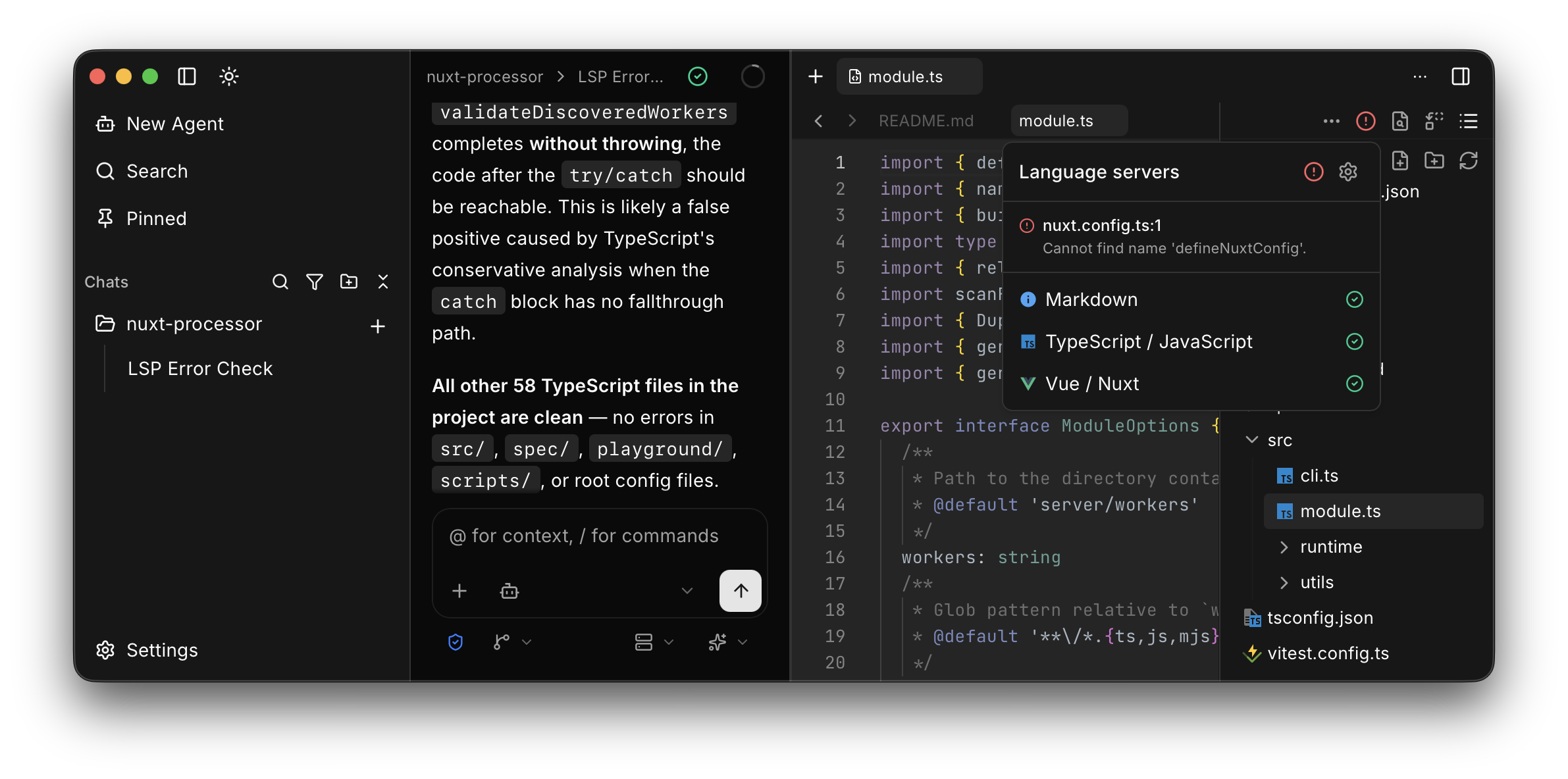The height and width of the screenshot is (779, 1568).
Task: Click the green check status icon
Action: tap(698, 77)
